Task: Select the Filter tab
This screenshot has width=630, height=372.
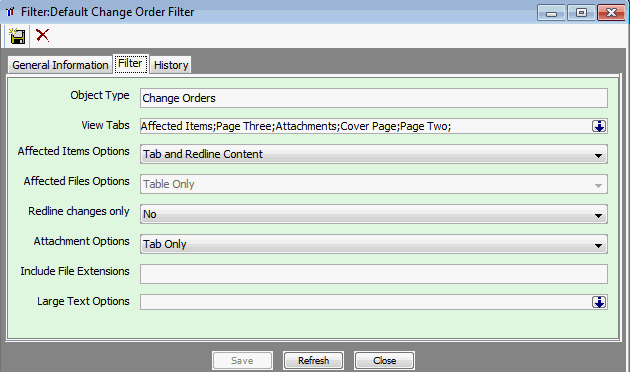Action: pos(131,64)
